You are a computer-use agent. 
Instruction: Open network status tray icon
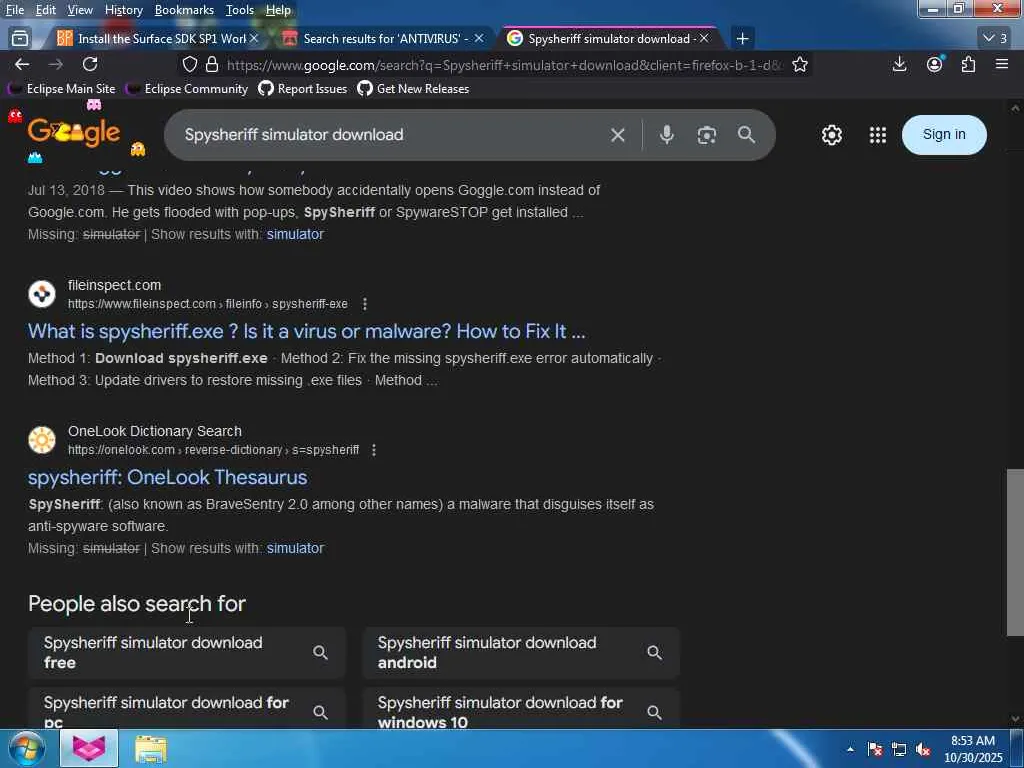pyautogui.click(x=899, y=749)
